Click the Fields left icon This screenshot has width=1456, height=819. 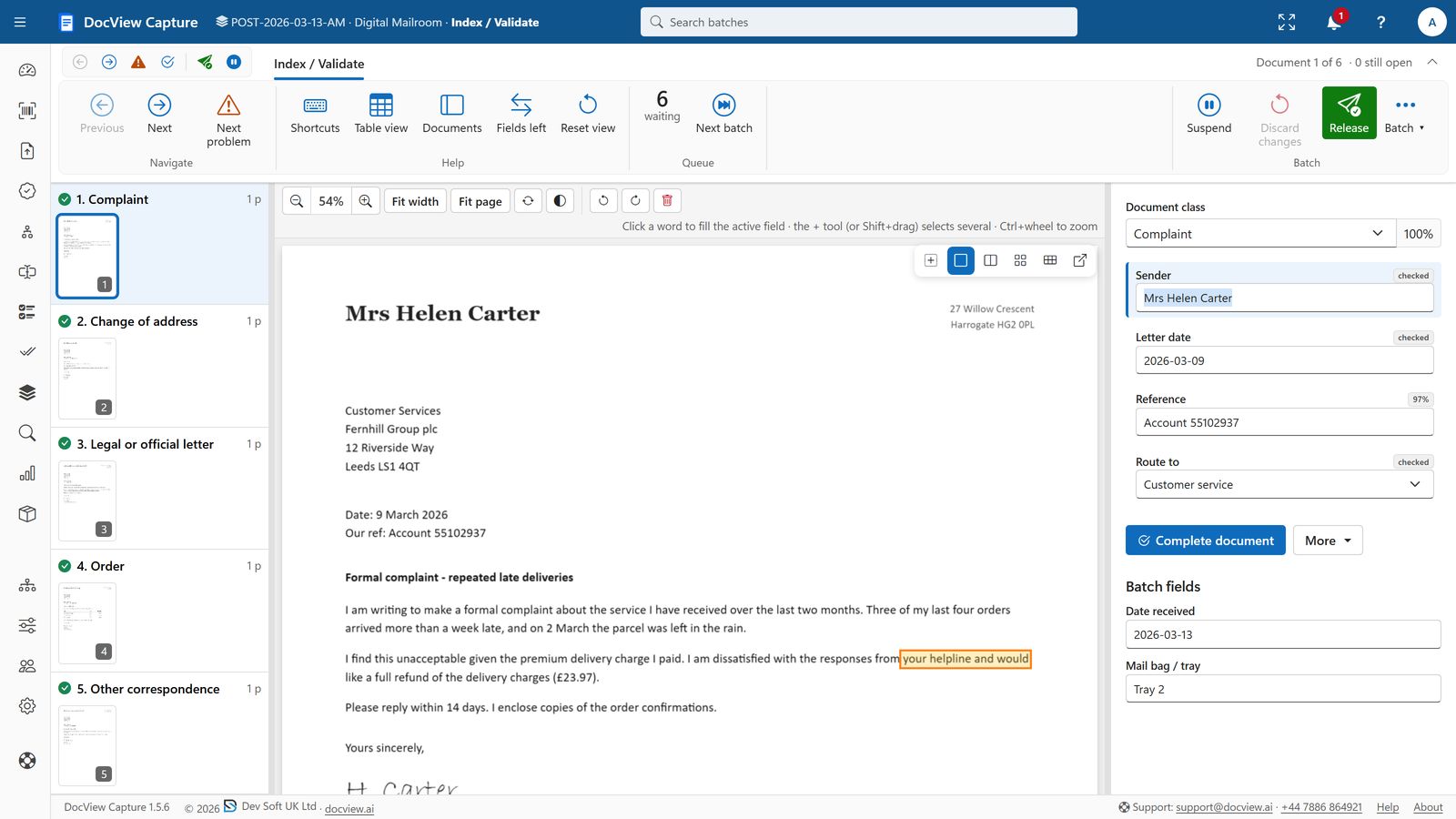521,114
